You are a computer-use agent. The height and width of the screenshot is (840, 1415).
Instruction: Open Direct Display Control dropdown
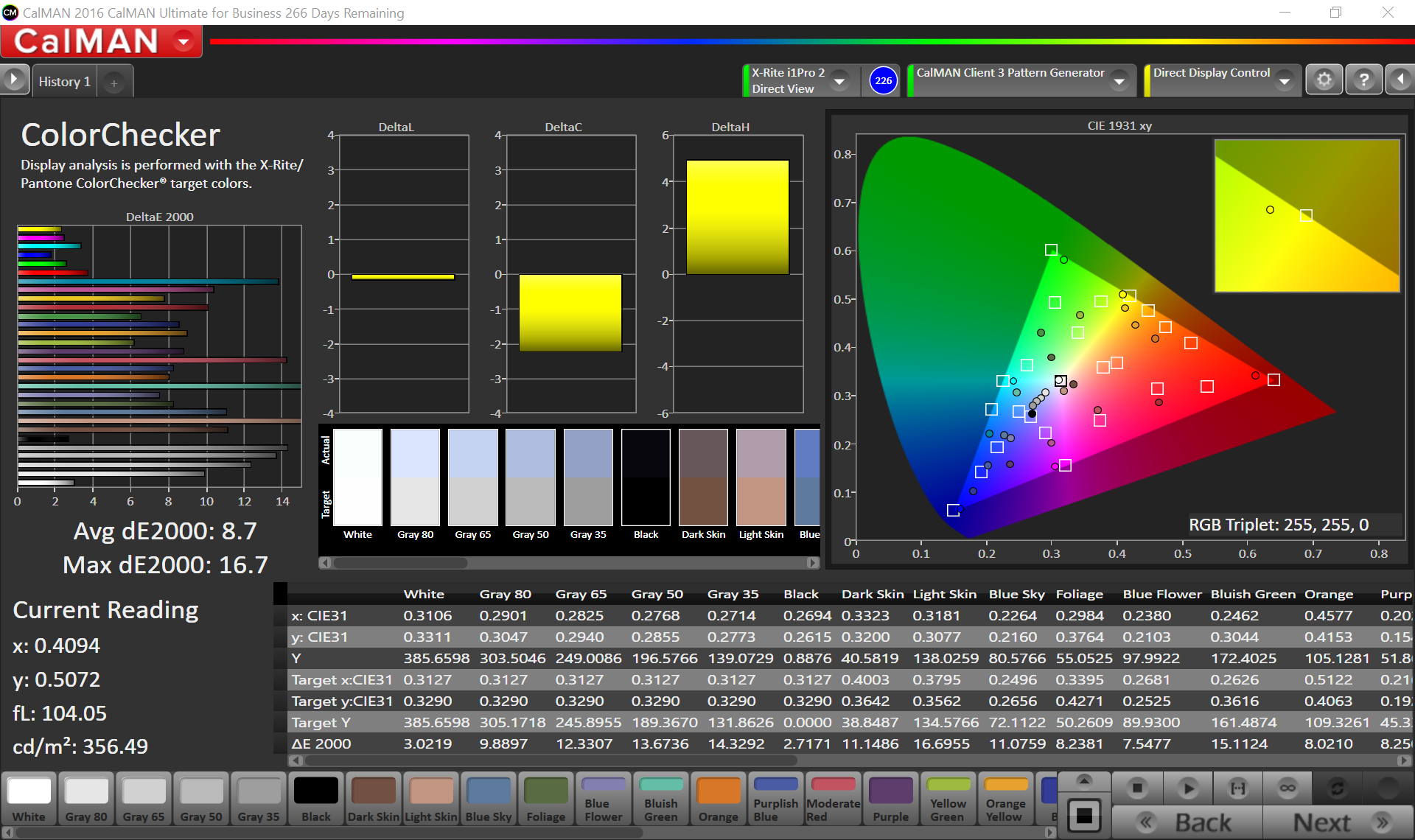[1285, 81]
